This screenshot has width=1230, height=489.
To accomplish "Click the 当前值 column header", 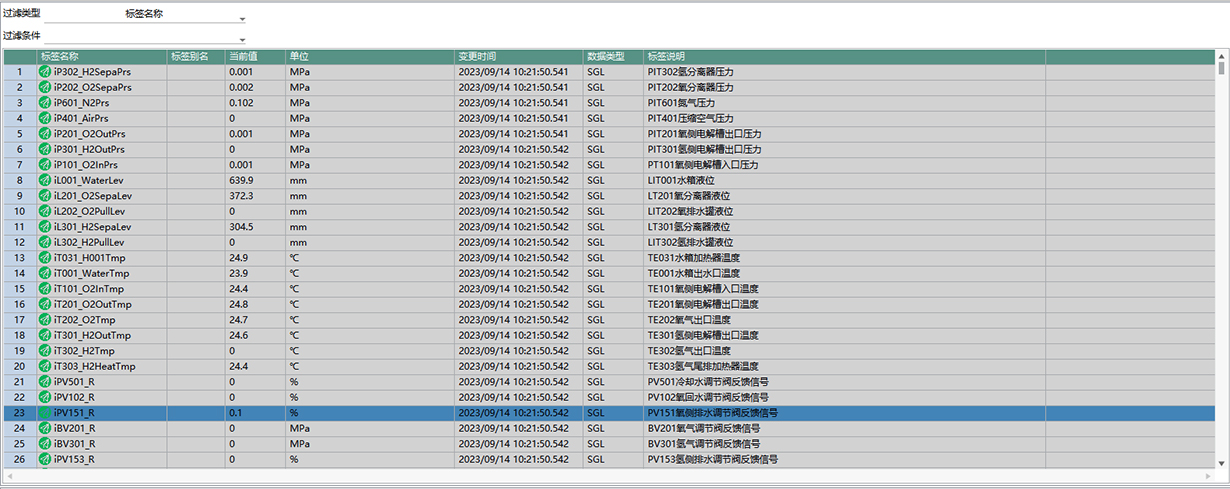I will pos(254,57).
